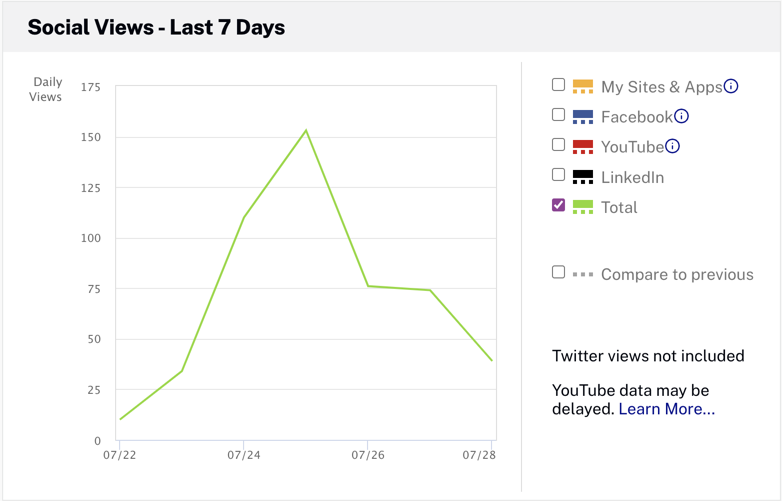Toggle Compare to previous checkbox
The height and width of the screenshot is (501, 782).
point(559,272)
